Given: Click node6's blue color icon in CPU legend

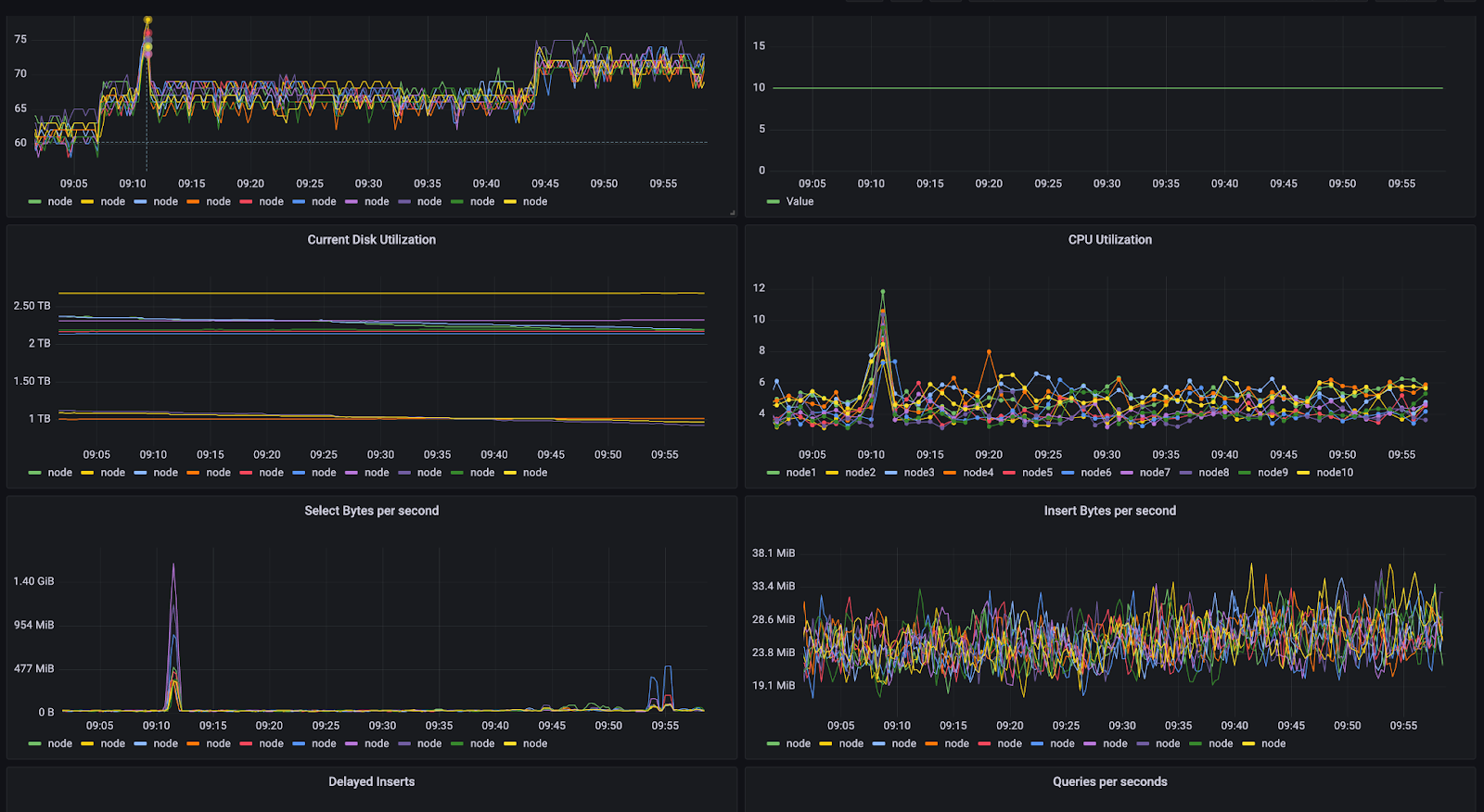Looking at the screenshot, I should click(1068, 473).
